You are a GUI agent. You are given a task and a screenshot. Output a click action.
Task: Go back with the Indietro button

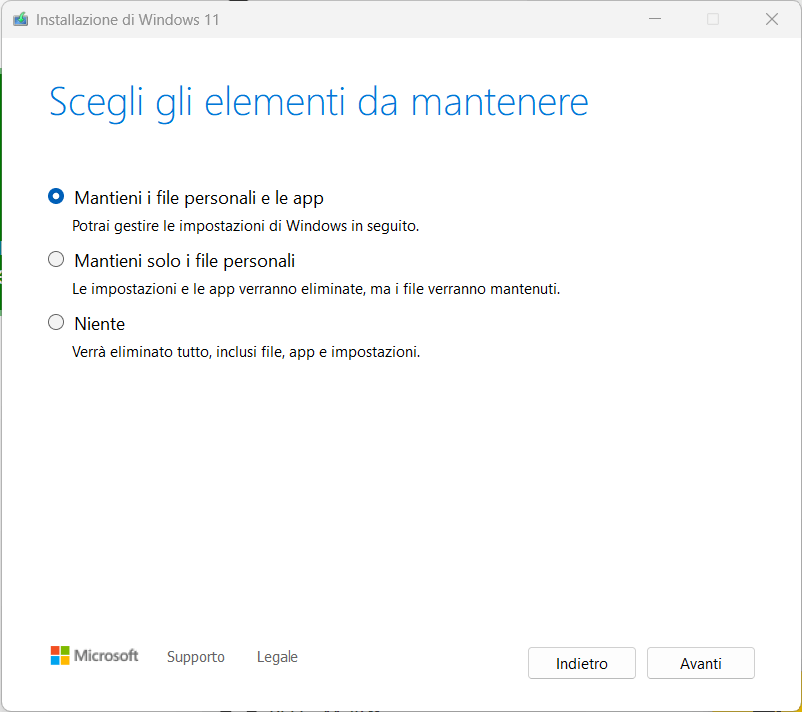[582, 663]
